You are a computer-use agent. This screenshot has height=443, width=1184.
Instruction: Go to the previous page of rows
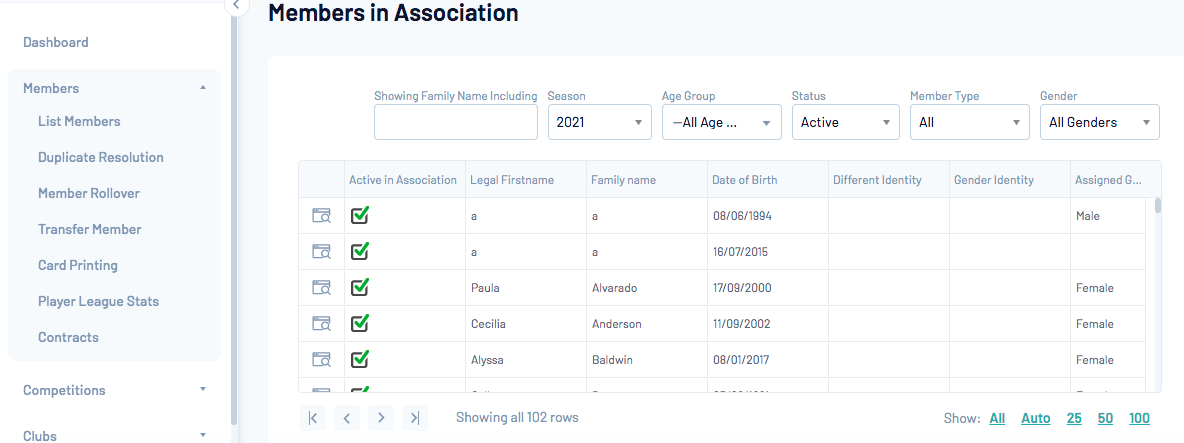point(346,418)
